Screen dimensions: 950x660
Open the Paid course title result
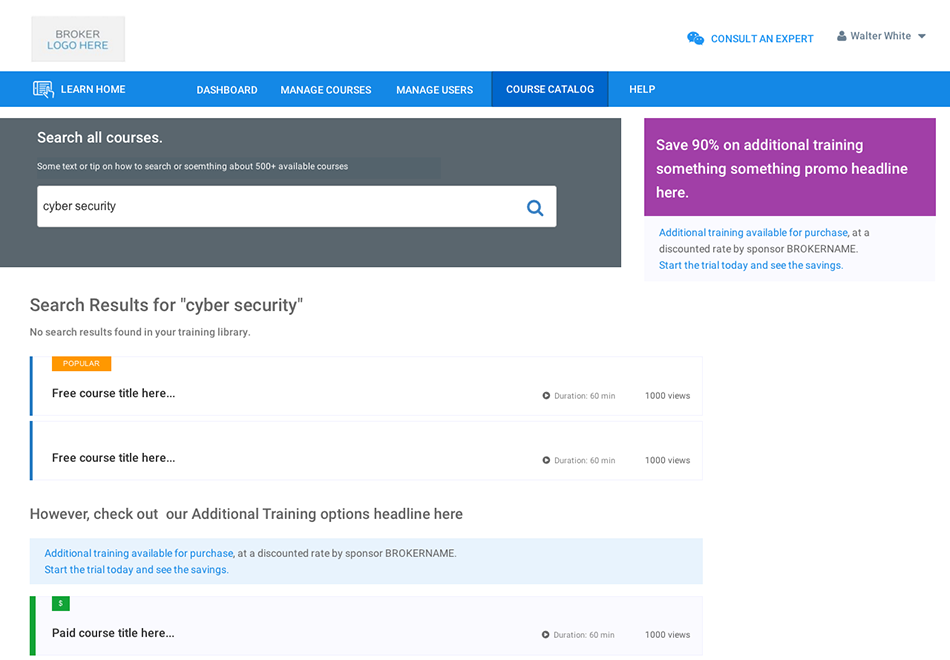(113, 633)
